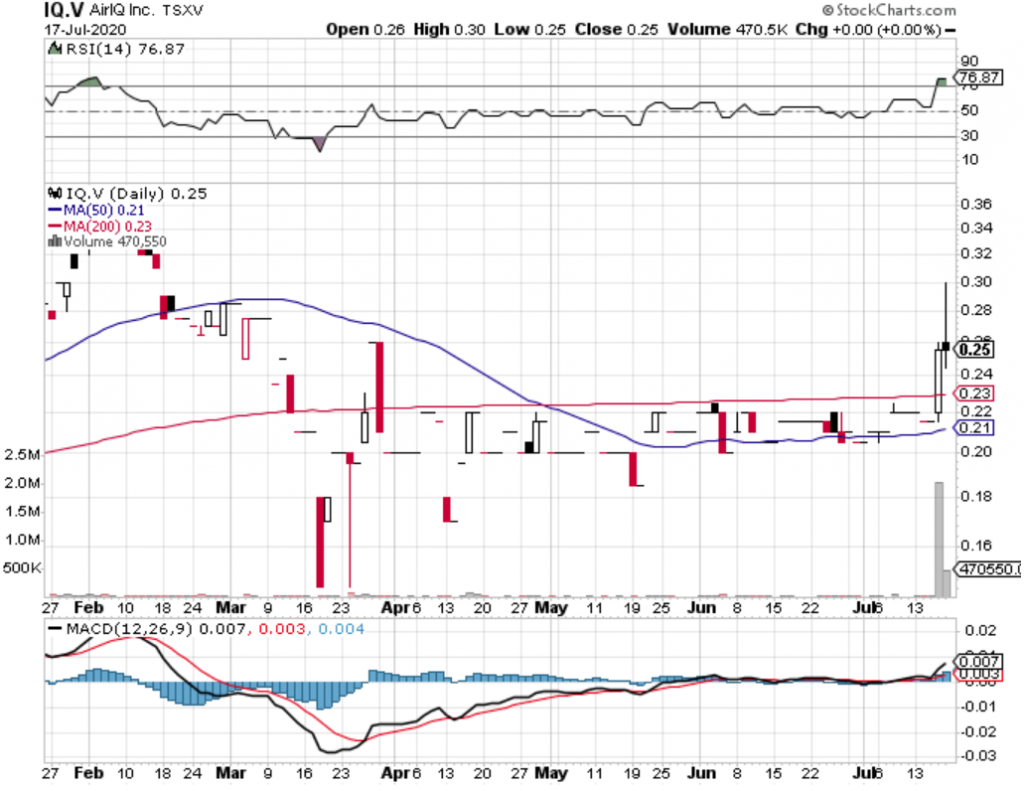Click the RSI 50 level label
Viewport: 1024px width, 791px height.
(x=970, y=110)
